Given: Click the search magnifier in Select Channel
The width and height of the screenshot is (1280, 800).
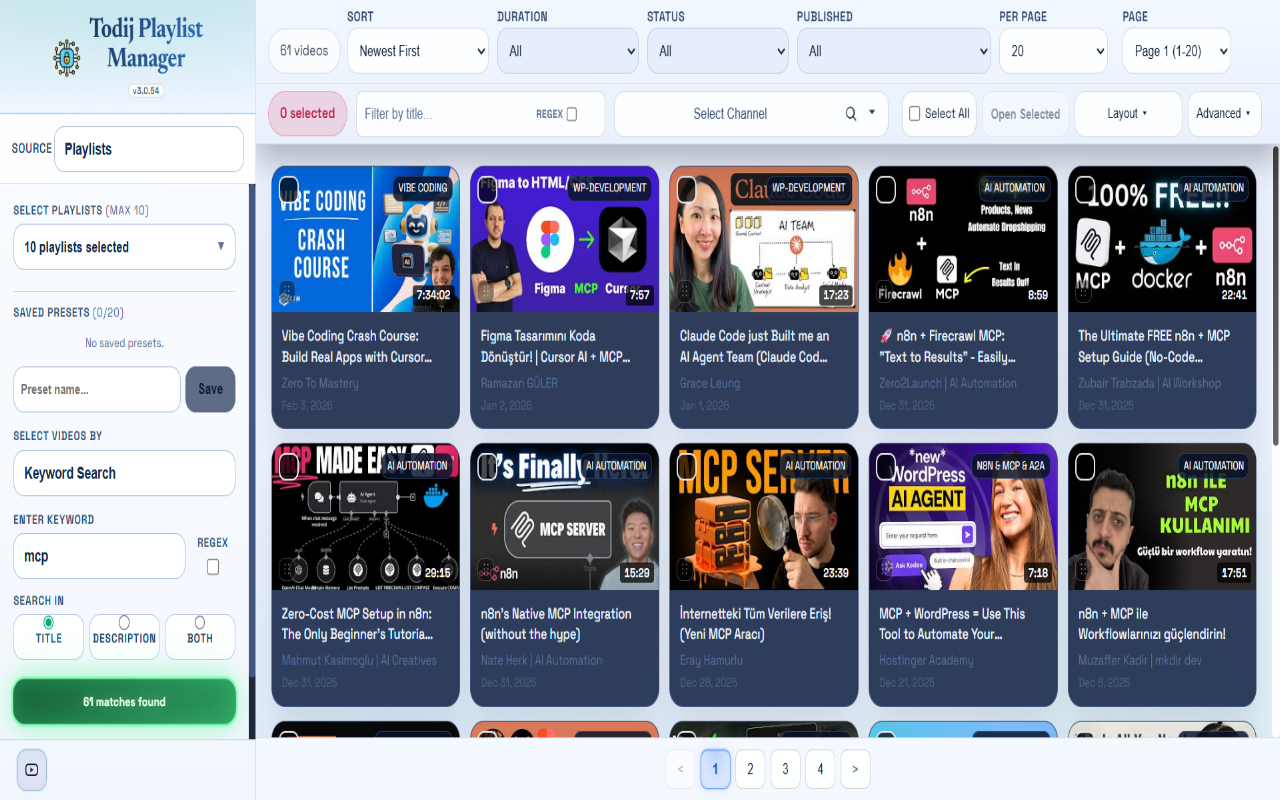Looking at the screenshot, I should tap(851, 114).
